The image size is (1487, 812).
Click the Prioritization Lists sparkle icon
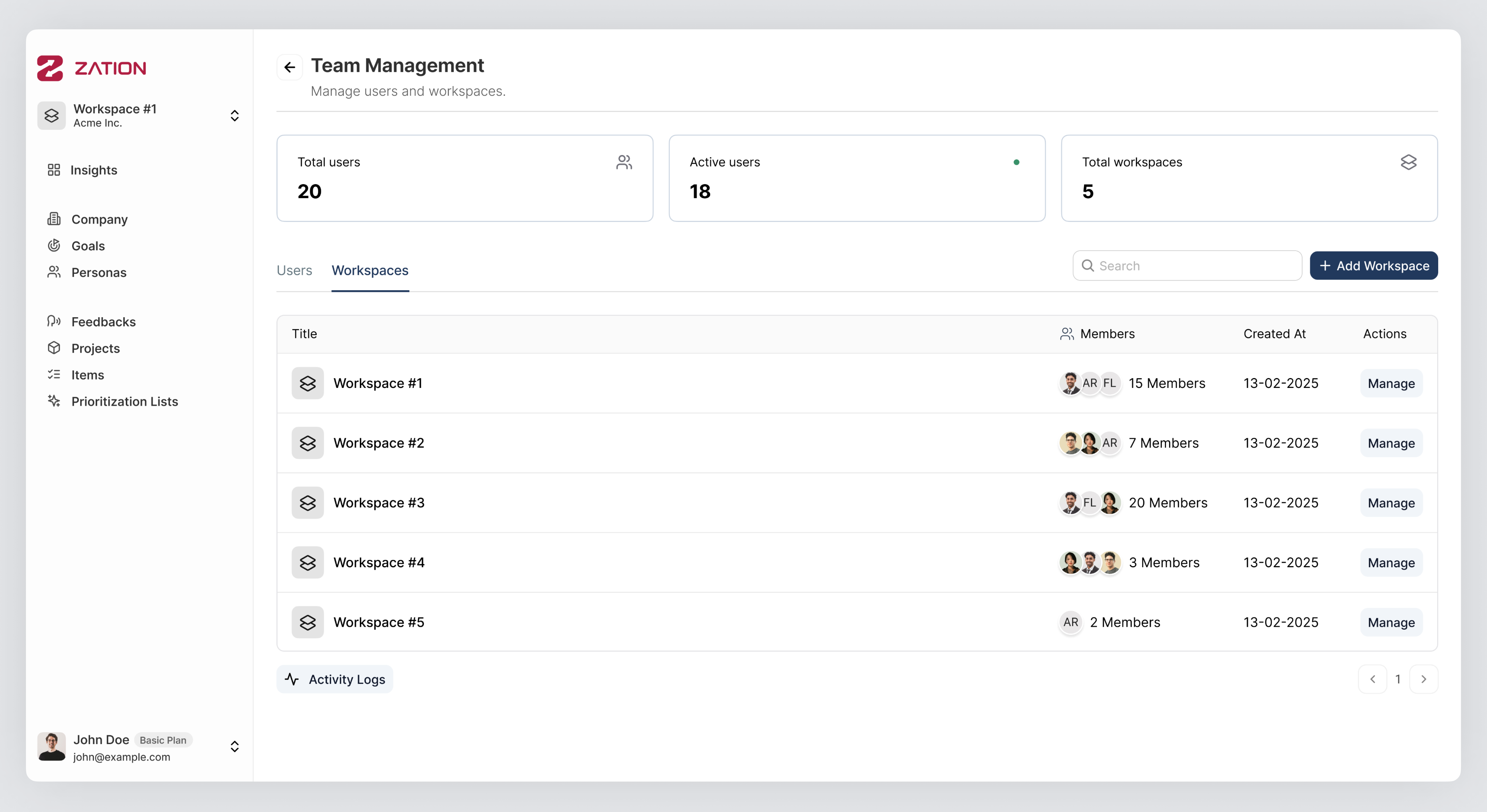pos(54,401)
